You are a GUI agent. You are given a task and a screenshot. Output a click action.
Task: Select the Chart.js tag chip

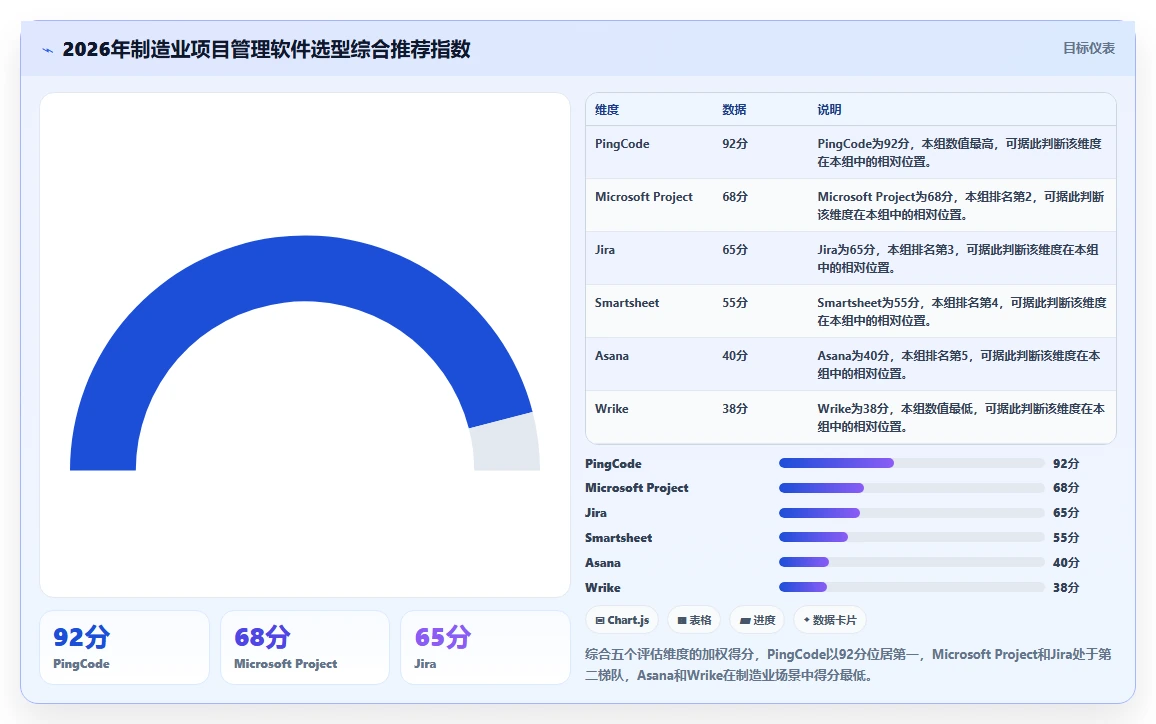[622, 620]
